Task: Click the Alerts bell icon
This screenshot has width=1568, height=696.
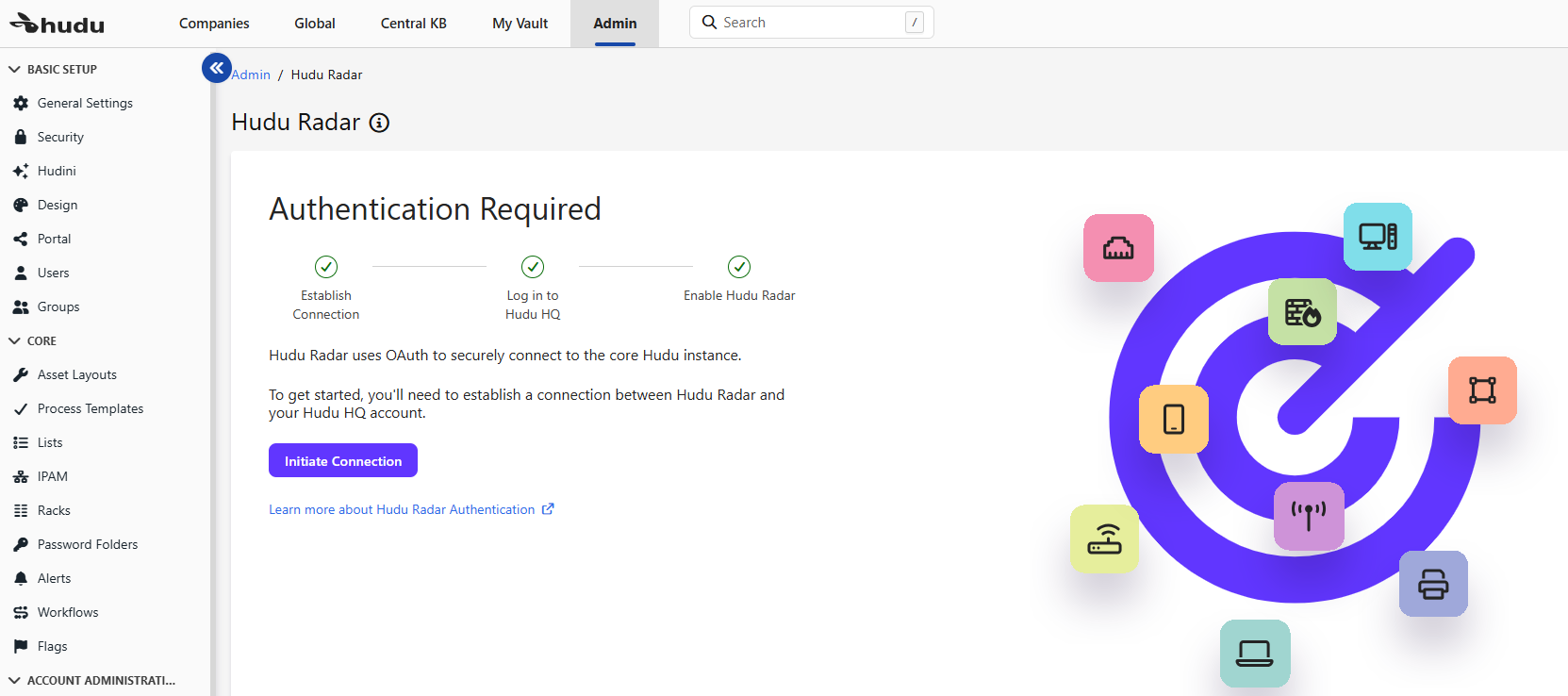Action: 21,578
